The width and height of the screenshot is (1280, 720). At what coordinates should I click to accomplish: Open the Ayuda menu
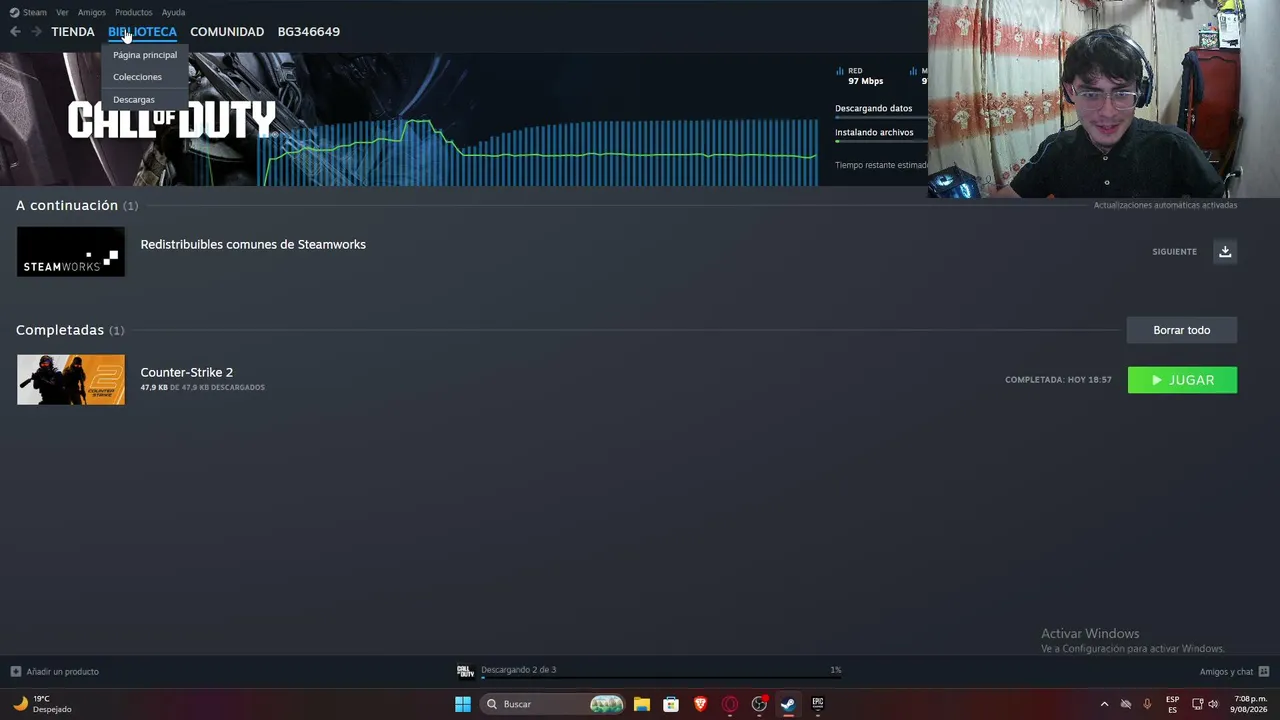[173, 12]
